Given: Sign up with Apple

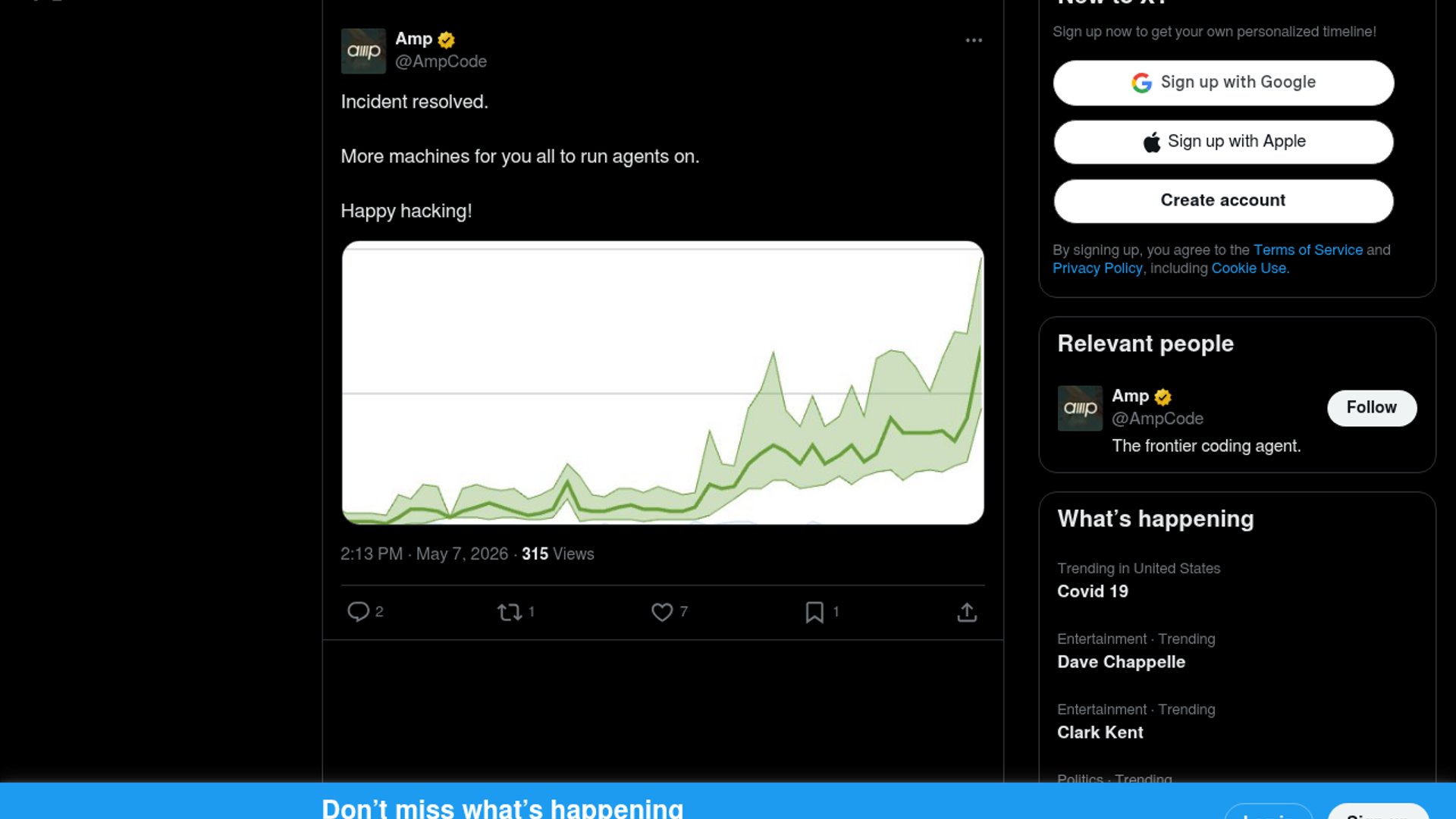Looking at the screenshot, I should click(x=1223, y=142).
